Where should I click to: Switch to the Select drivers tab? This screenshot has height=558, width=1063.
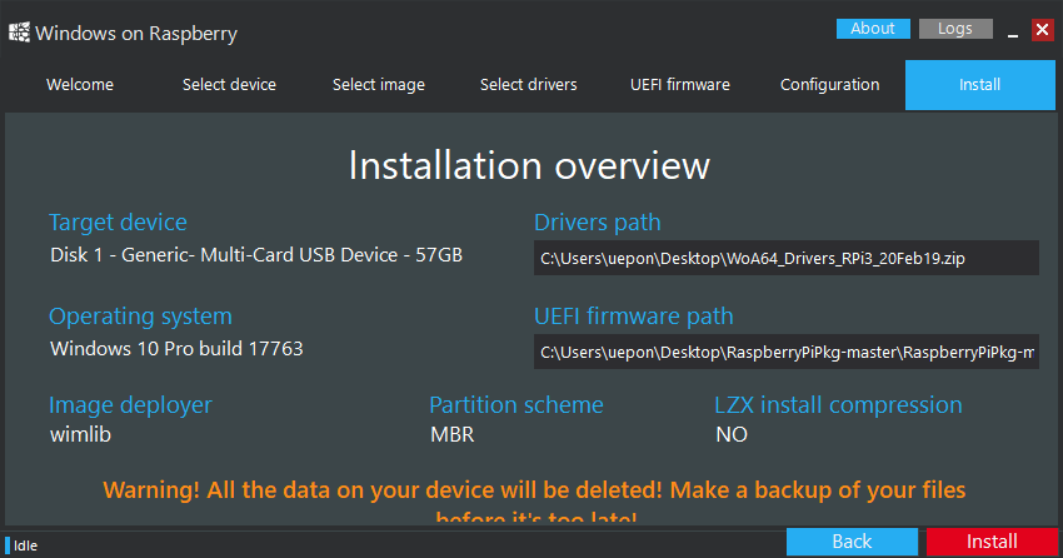tap(528, 85)
